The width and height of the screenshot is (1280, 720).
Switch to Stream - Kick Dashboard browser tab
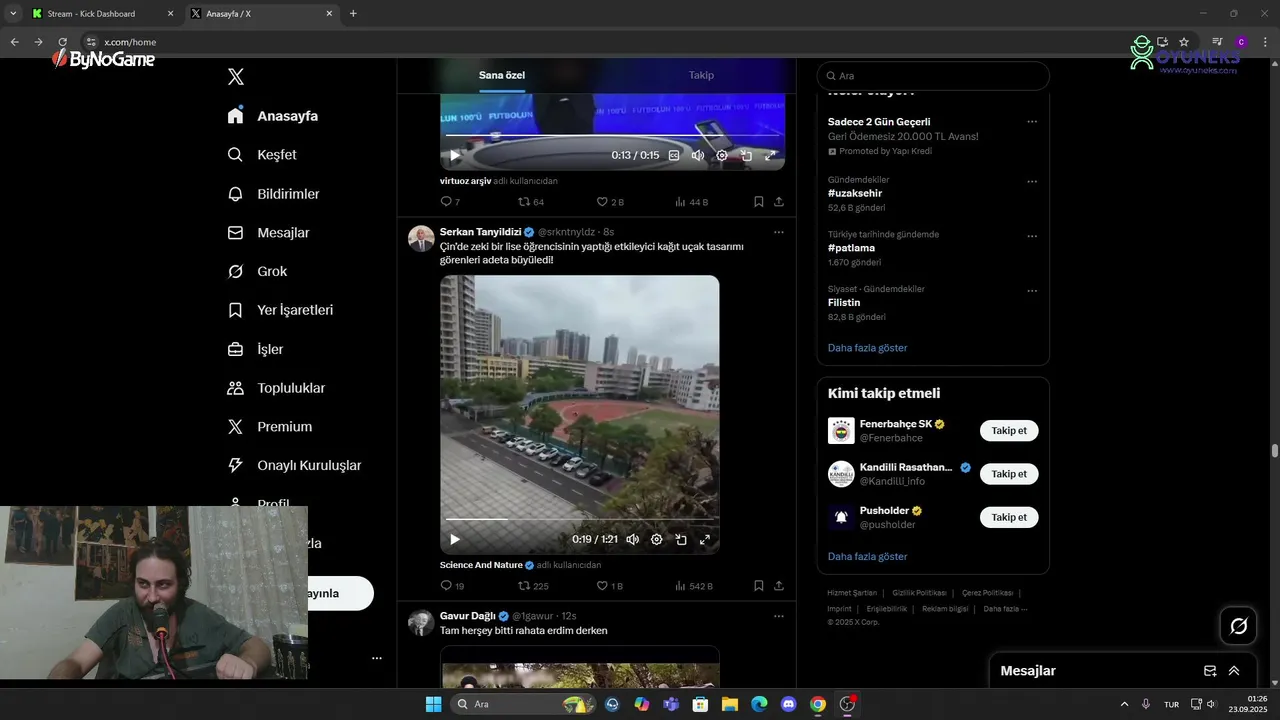pos(100,14)
